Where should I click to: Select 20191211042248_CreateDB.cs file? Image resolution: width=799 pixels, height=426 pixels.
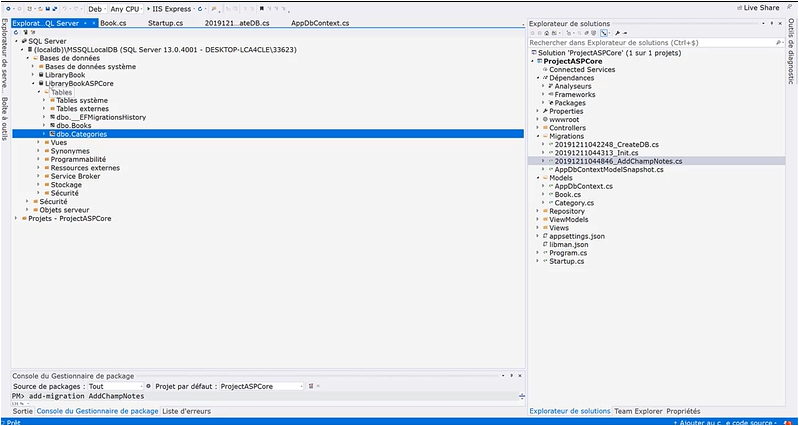click(x=607, y=144)
